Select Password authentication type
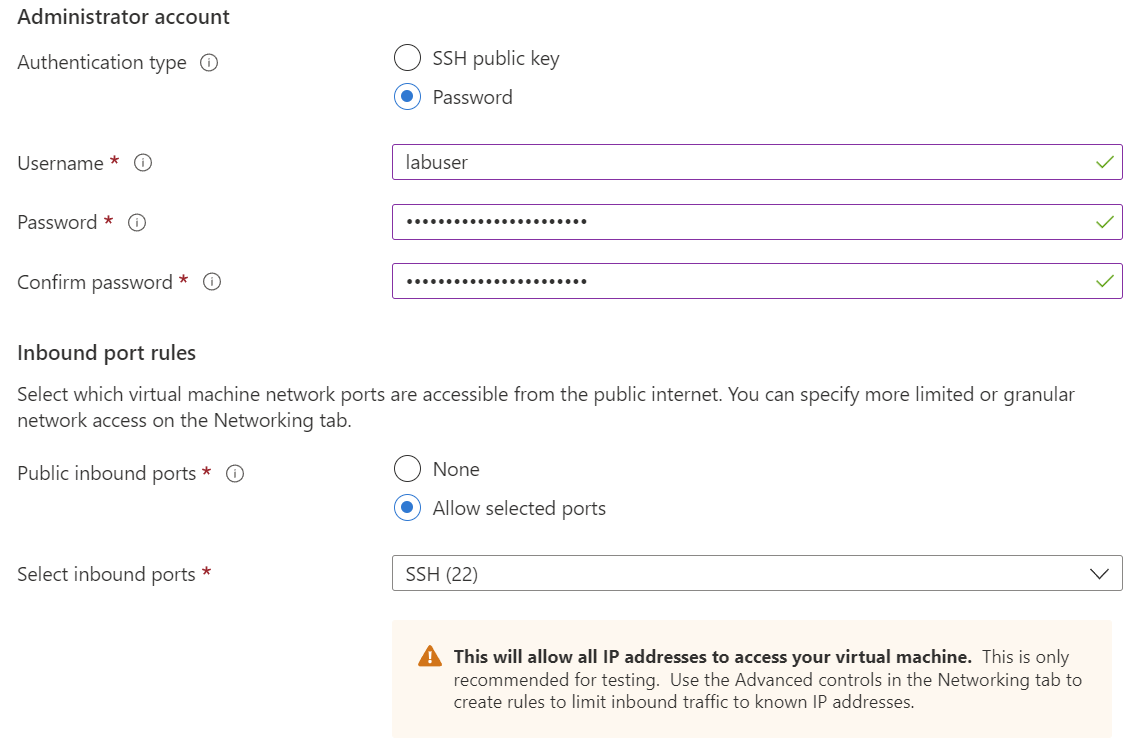The image size is (1138, 749). pos(407,97)
